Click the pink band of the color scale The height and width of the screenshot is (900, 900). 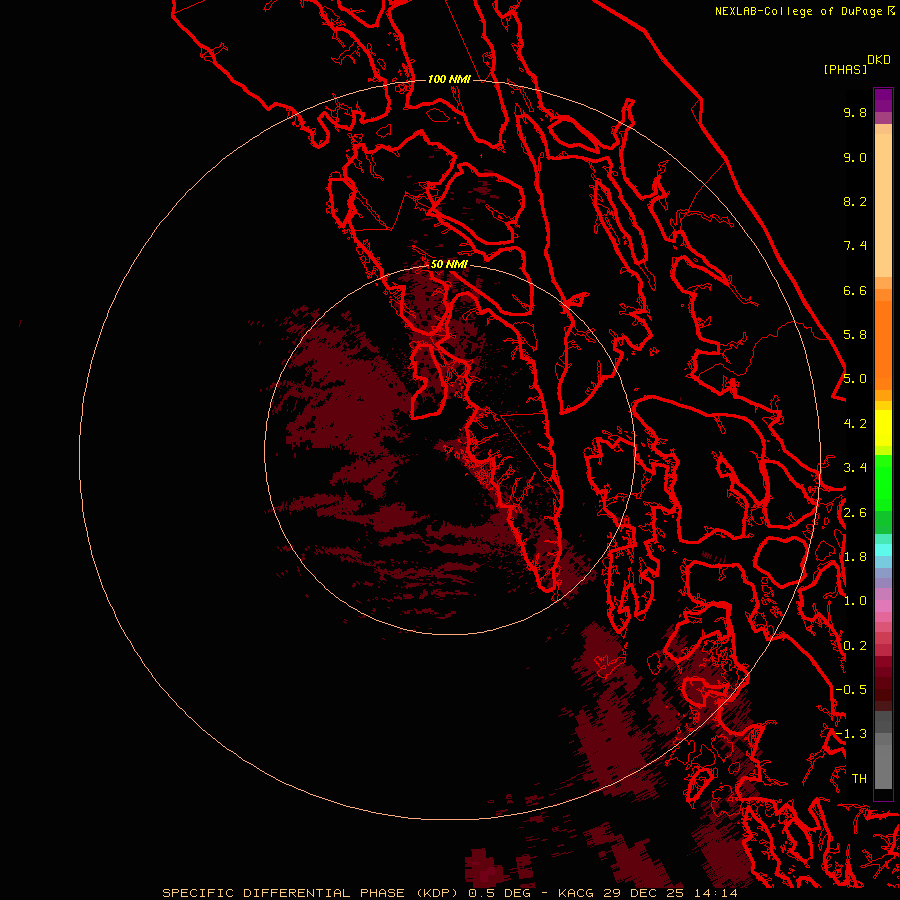(x=883, y=605)
